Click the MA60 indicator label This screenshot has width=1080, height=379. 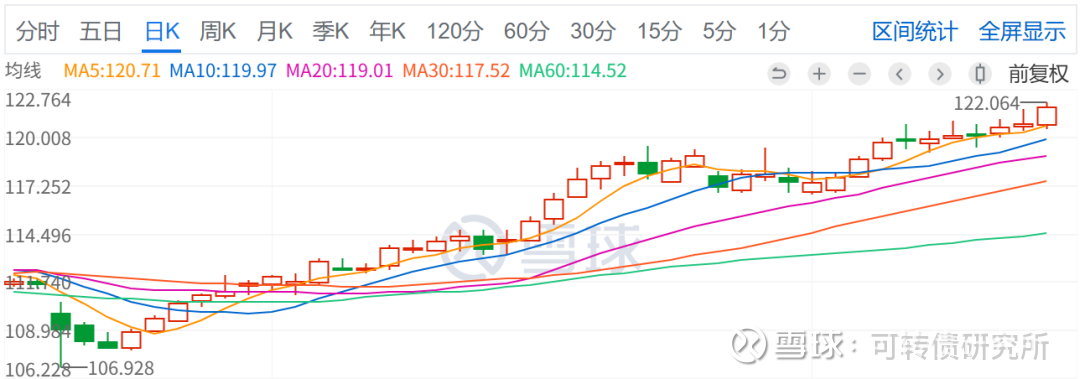(x=572, y=70)
